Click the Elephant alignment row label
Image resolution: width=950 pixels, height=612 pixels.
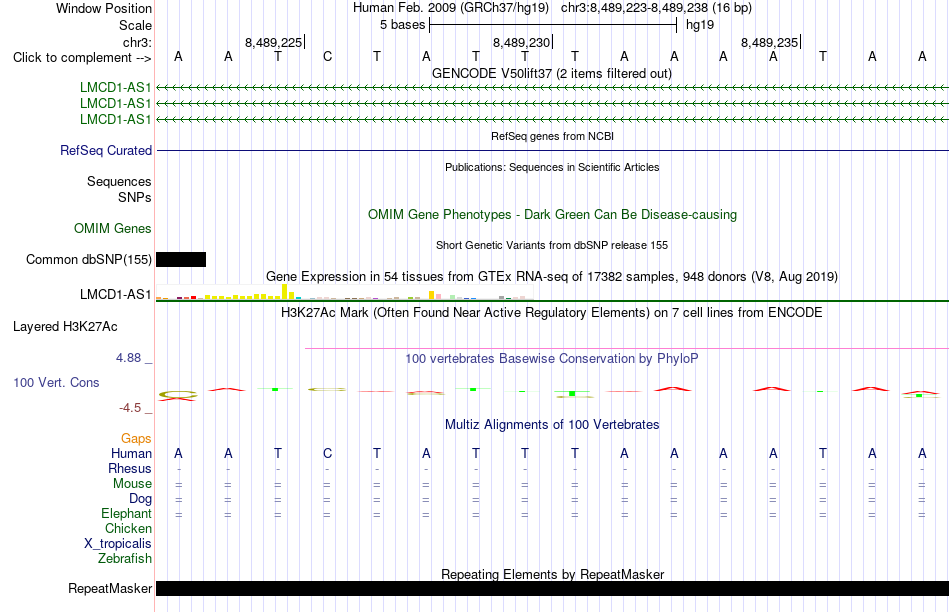[127, 513]
